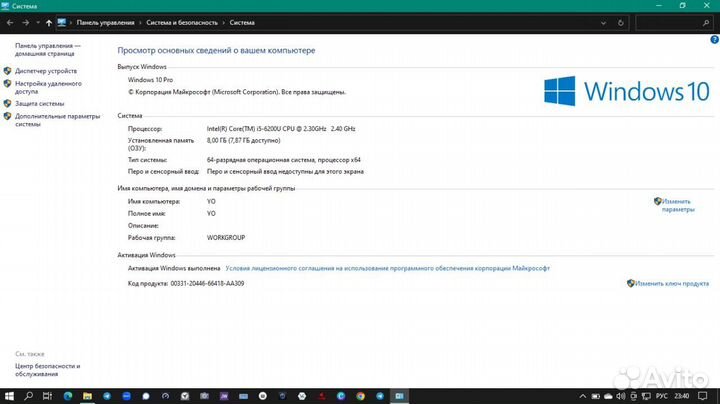Click the computer icon in the address bar
The height and width of the screenshot is (404, 720).
[62, 21]
